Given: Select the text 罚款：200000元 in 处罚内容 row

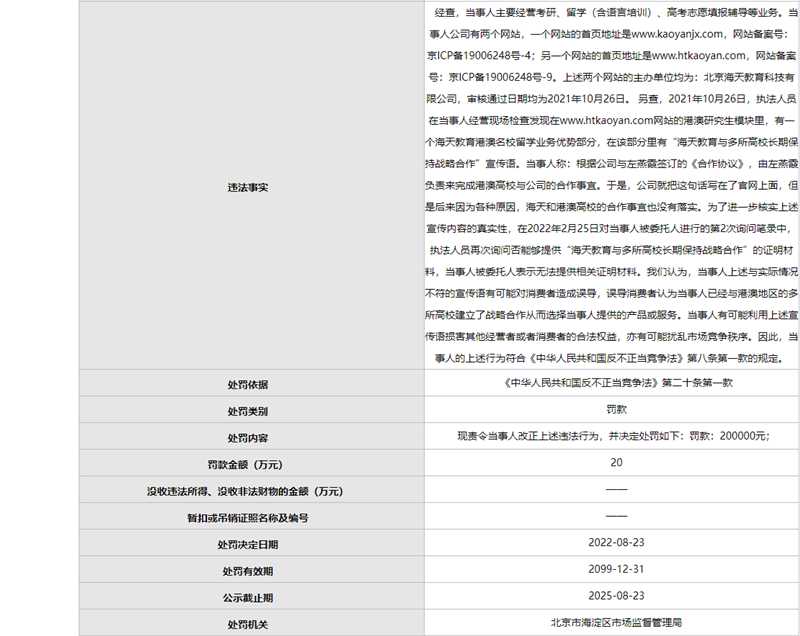Looking at the screenshot, I should coord(727,436).
